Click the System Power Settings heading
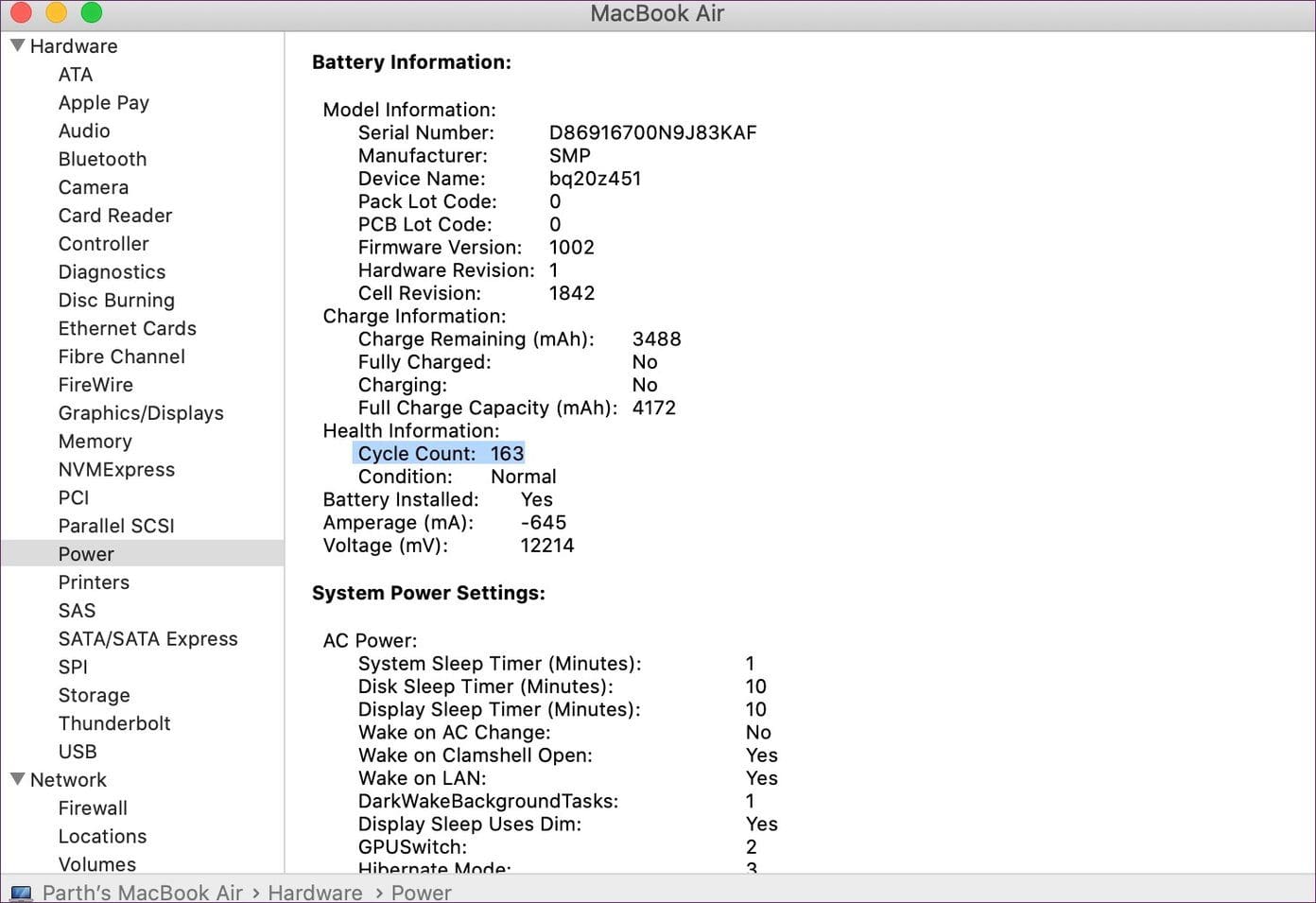 pyautogui.click(x=428, y=593)
